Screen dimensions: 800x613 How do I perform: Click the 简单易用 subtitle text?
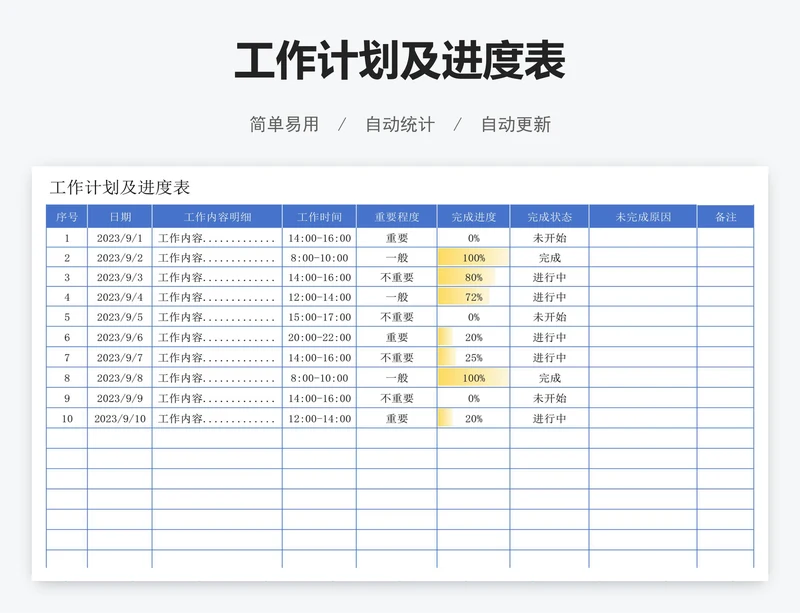pos(284,124)
